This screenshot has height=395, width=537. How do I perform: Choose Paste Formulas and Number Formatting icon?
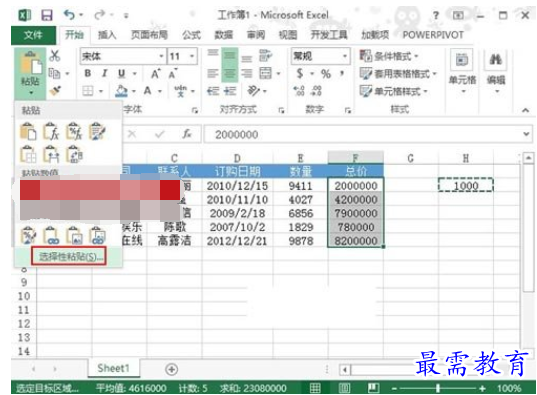(x=74, y=132)
